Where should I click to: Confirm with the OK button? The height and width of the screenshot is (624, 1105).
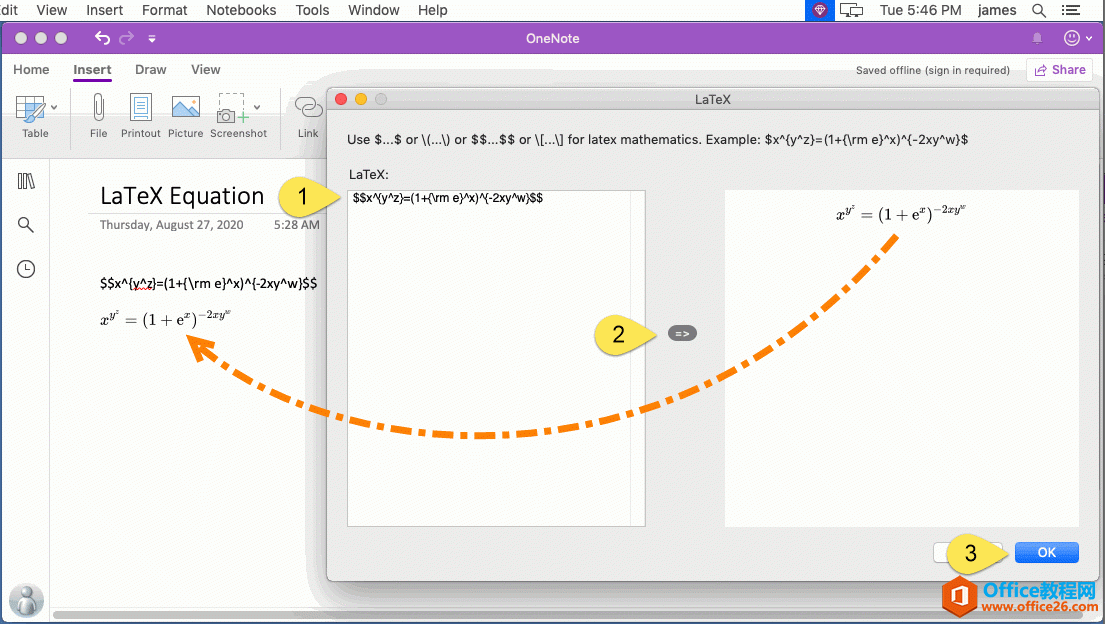point(1047,553)
